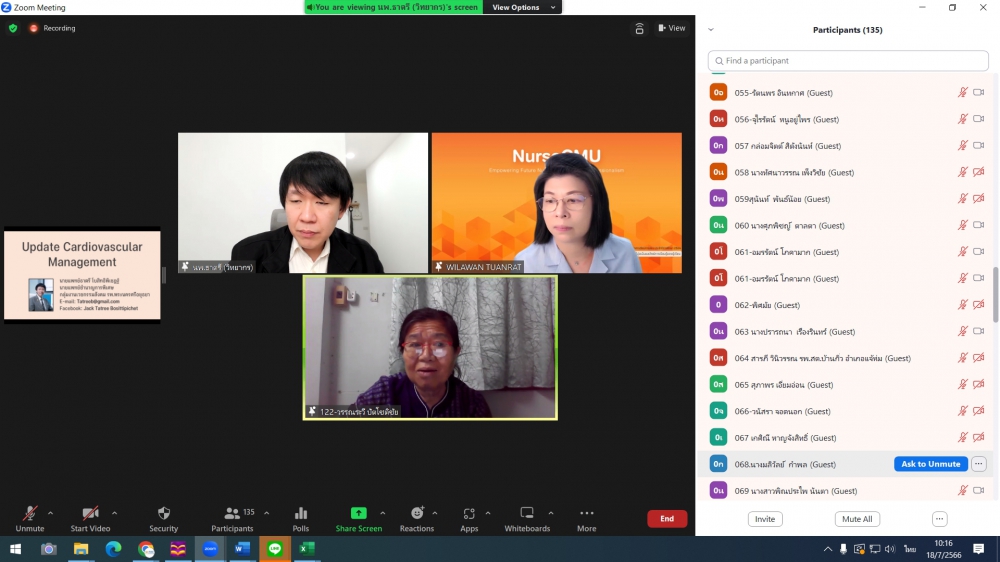Click the Mute All button
1000x562 pixels.
pyautogui.click(x=857, y=519)
